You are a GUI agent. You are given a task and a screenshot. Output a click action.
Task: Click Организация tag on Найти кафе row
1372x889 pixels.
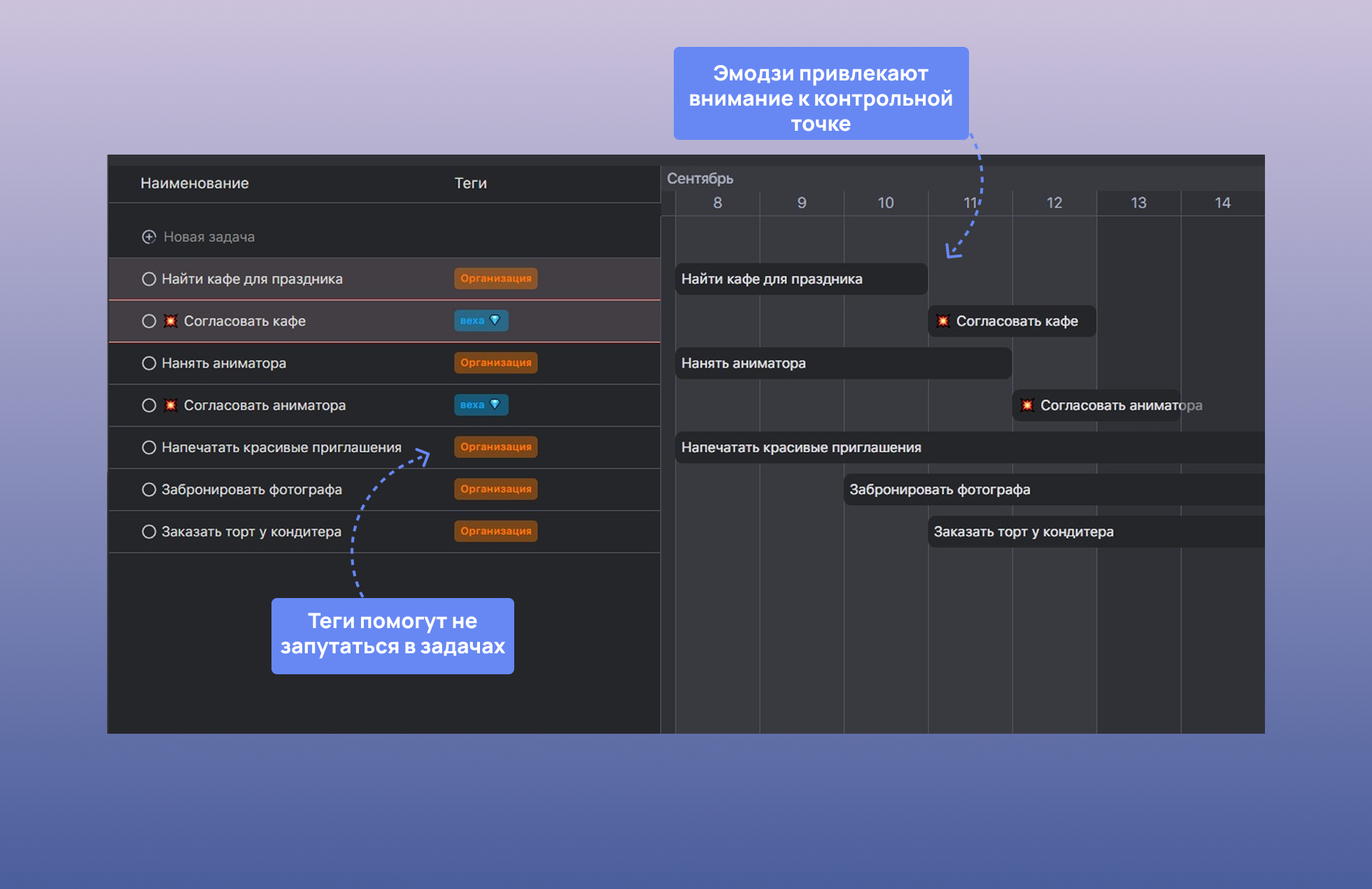(495, 278)
